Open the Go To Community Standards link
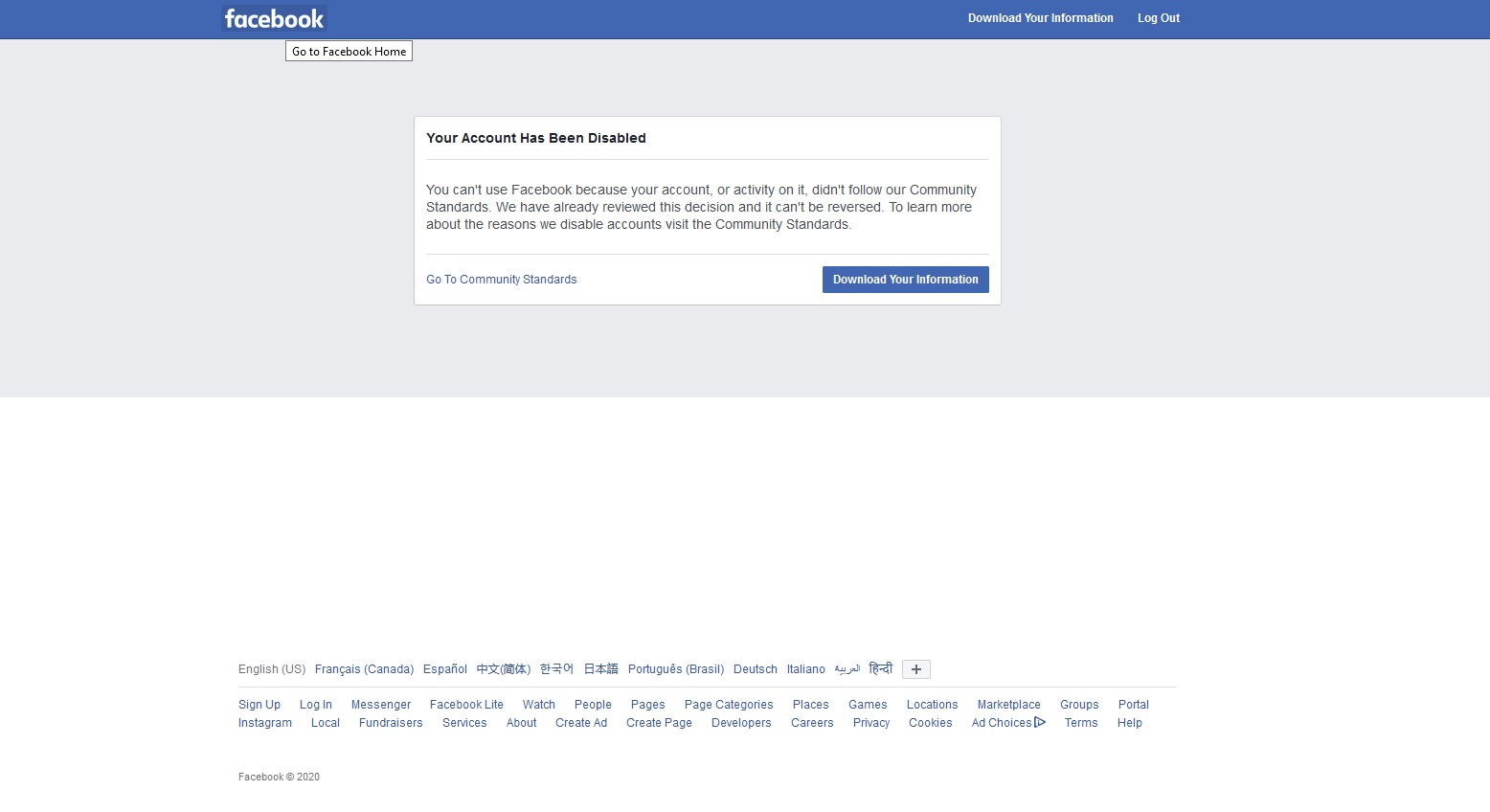 [502, 280]
